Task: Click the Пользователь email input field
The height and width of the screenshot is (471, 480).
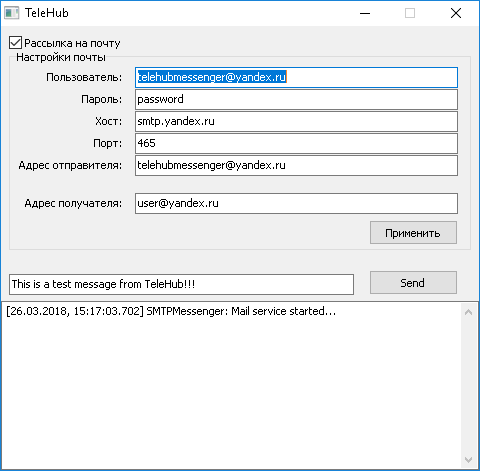Action: tap(296, 77)
